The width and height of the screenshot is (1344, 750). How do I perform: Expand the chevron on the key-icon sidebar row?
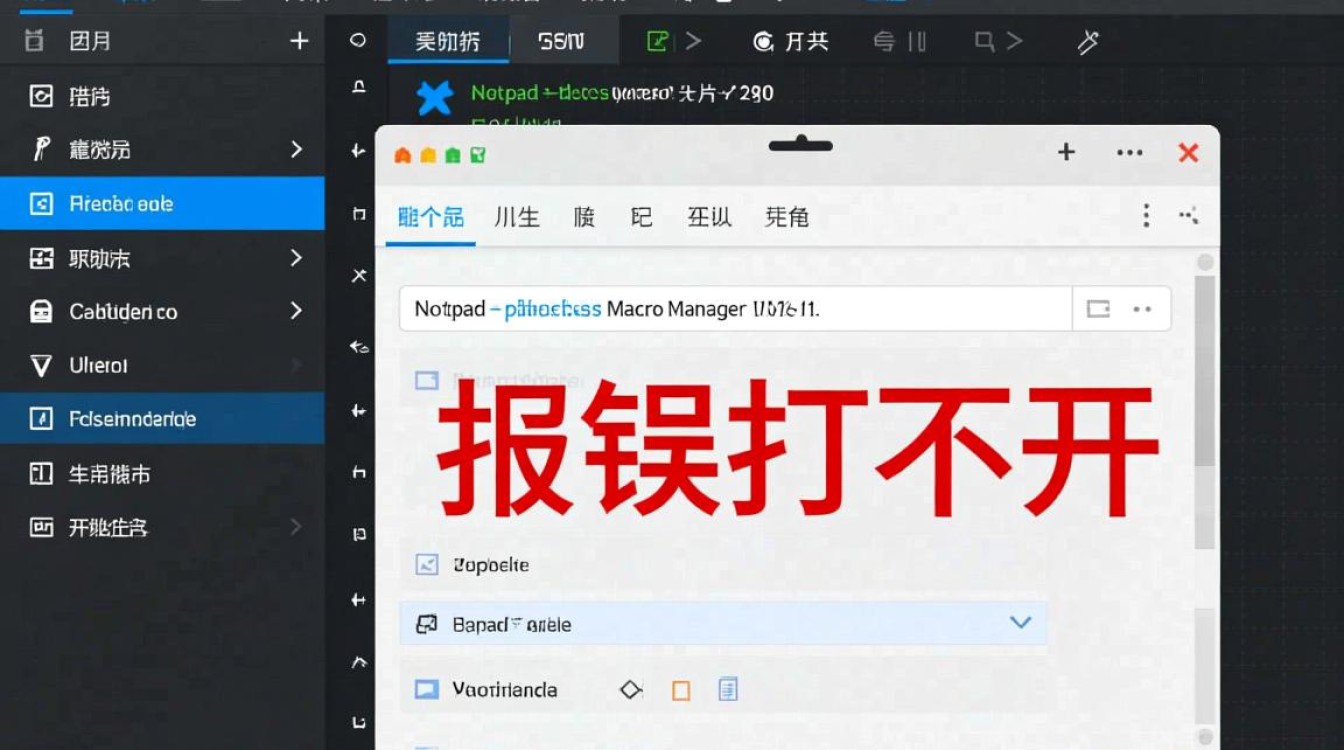tap(296, 150)
